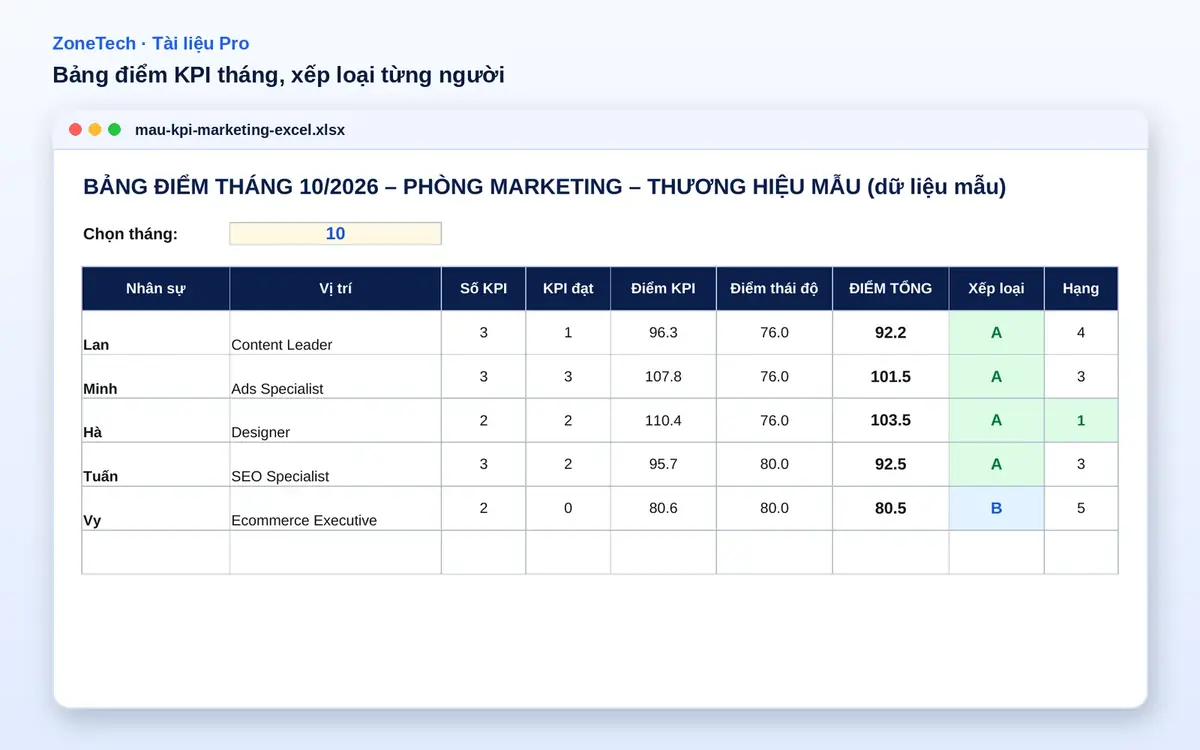This screenshot has width=1200, height=750.
Task: Click attitude score 80.0 in Tuấn's row
Action: click(774, 465)
